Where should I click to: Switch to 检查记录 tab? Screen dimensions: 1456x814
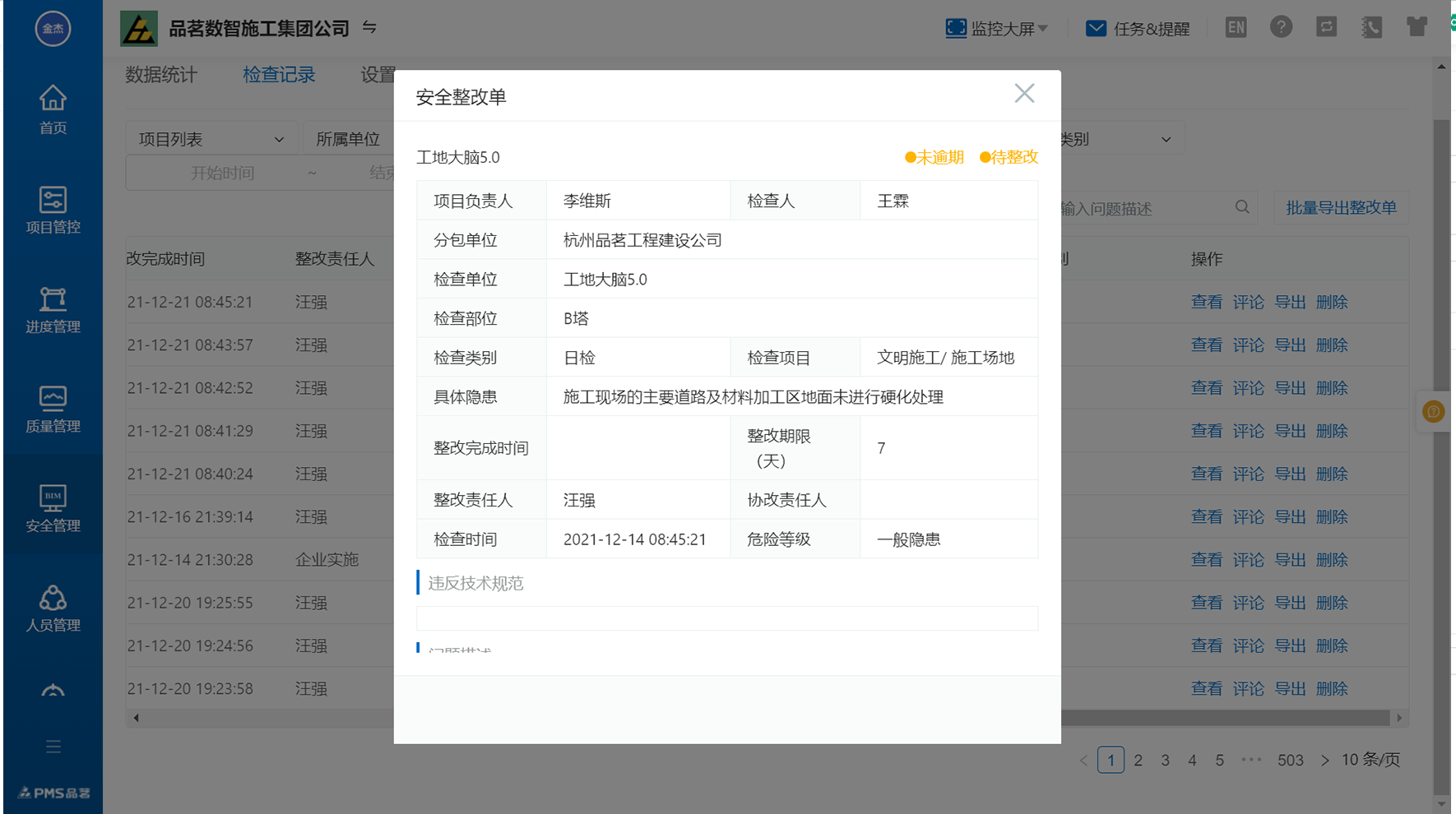(279, 75)
